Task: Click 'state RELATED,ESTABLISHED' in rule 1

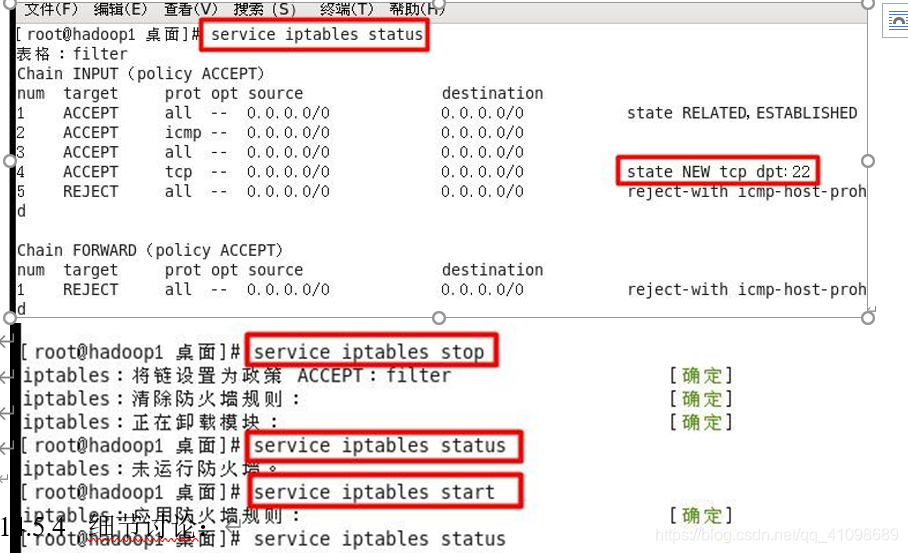Action: tap(742, 113)
